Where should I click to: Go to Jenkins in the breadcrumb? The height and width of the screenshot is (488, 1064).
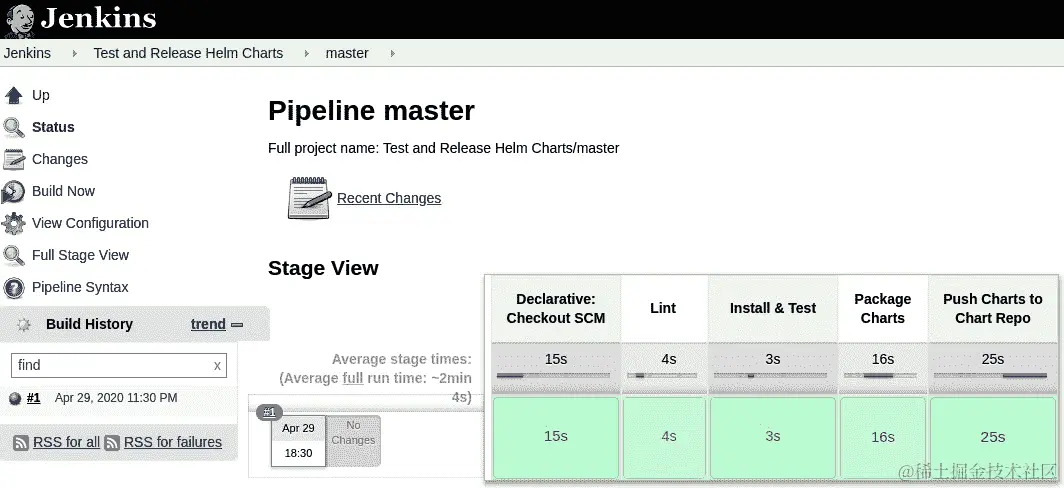[x=27, y=53]
